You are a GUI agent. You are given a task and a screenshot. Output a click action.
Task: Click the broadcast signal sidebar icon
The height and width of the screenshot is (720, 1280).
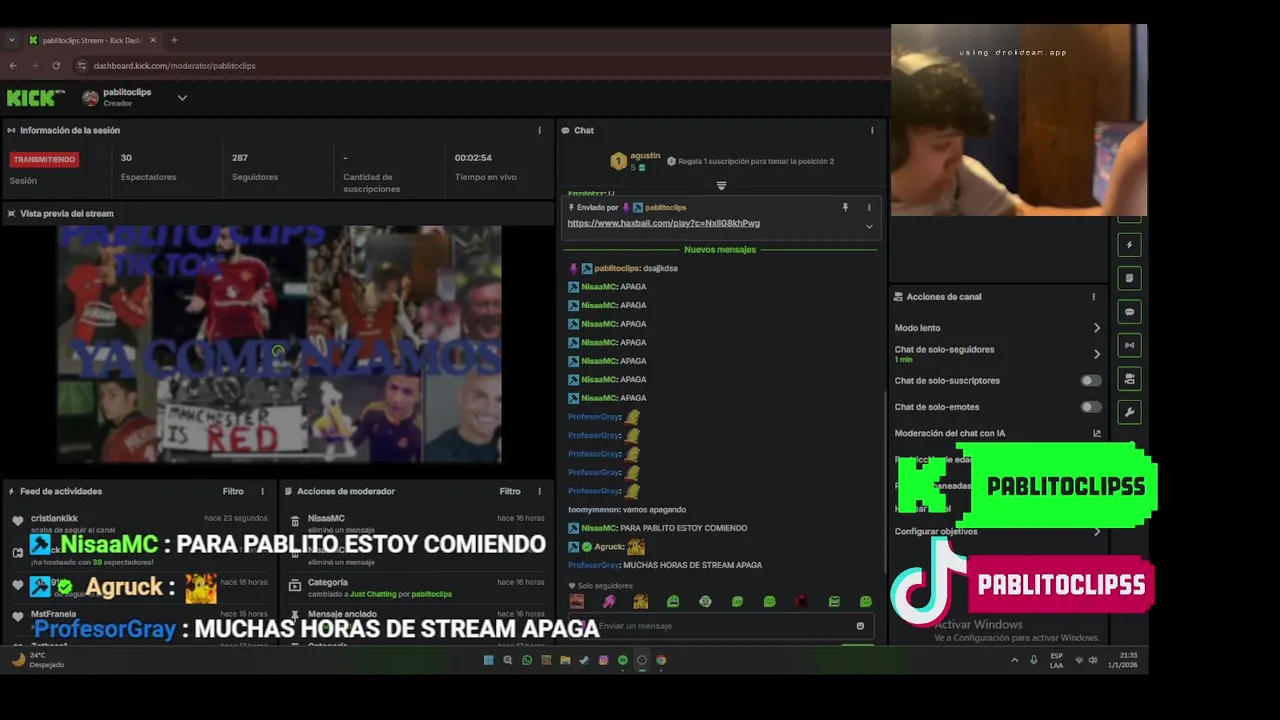[x=1130, y=345]
